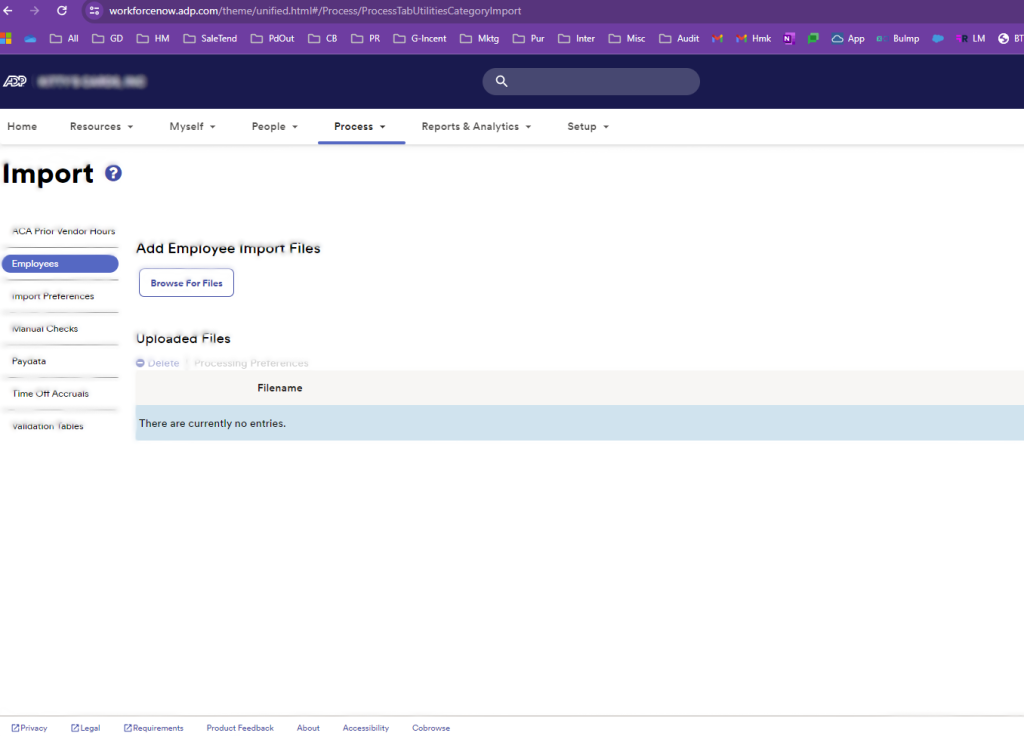1024x736 pixels.
Task: Click the search magnifier icon
Action: tap(502, 81)
